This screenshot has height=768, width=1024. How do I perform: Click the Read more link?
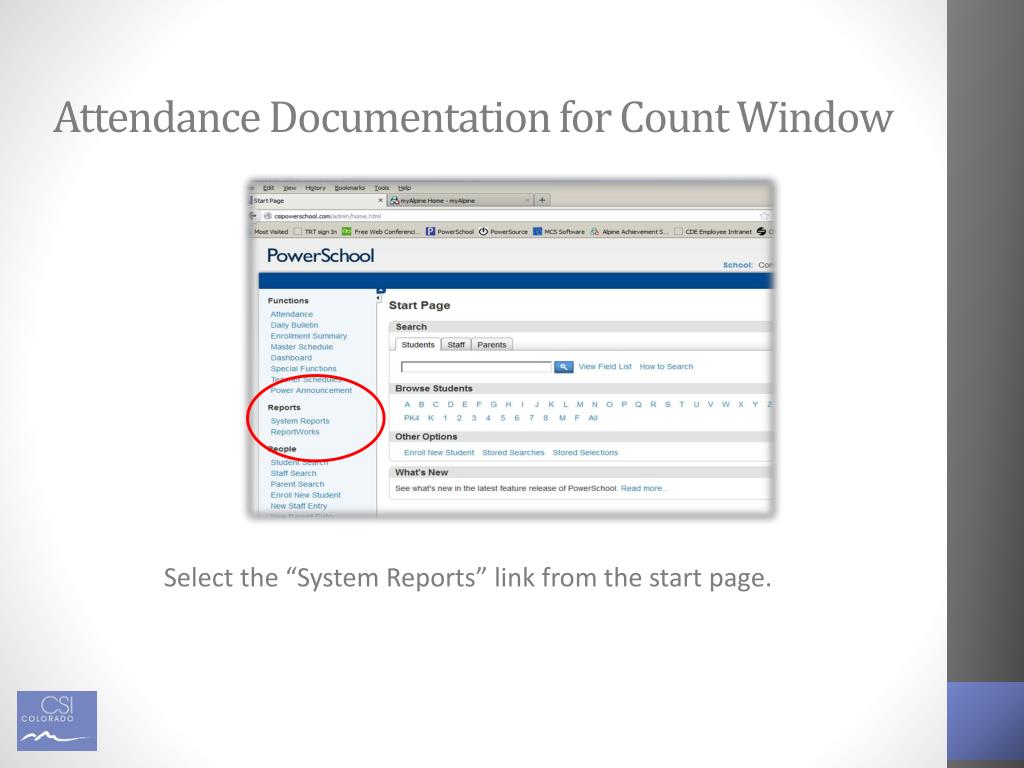pyautogui.click(x=644, y=488)
